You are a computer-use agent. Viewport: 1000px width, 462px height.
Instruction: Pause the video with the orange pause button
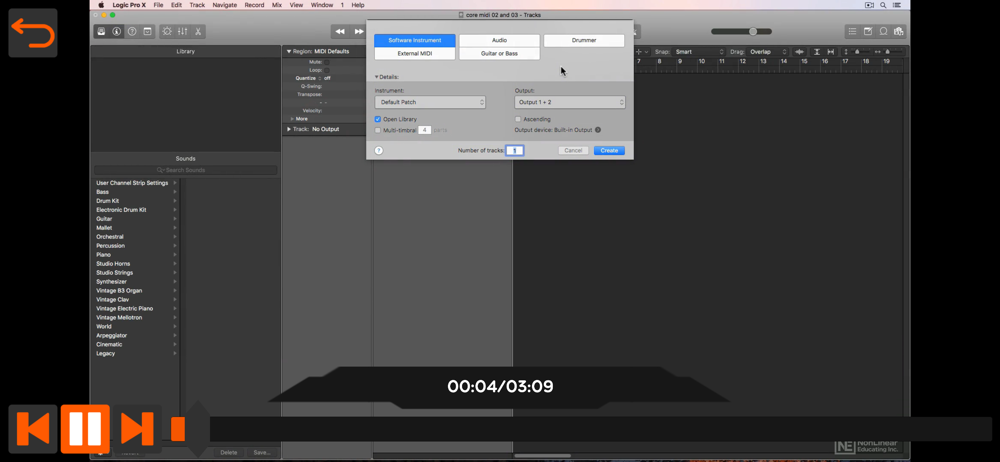[85, 429]
